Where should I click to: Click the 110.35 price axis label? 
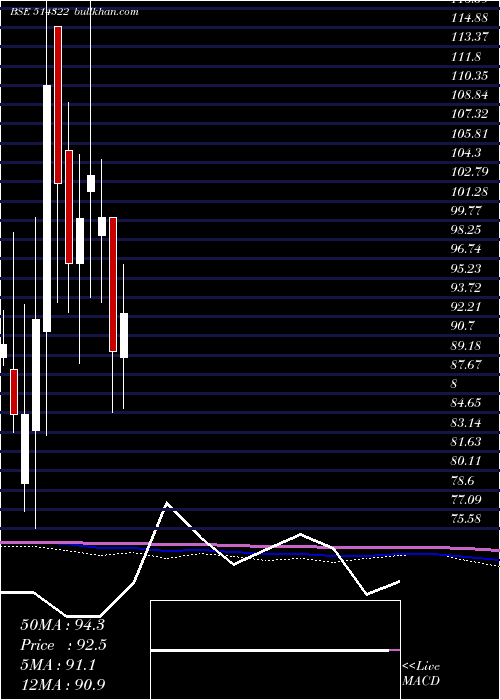[x=470, y=75]
